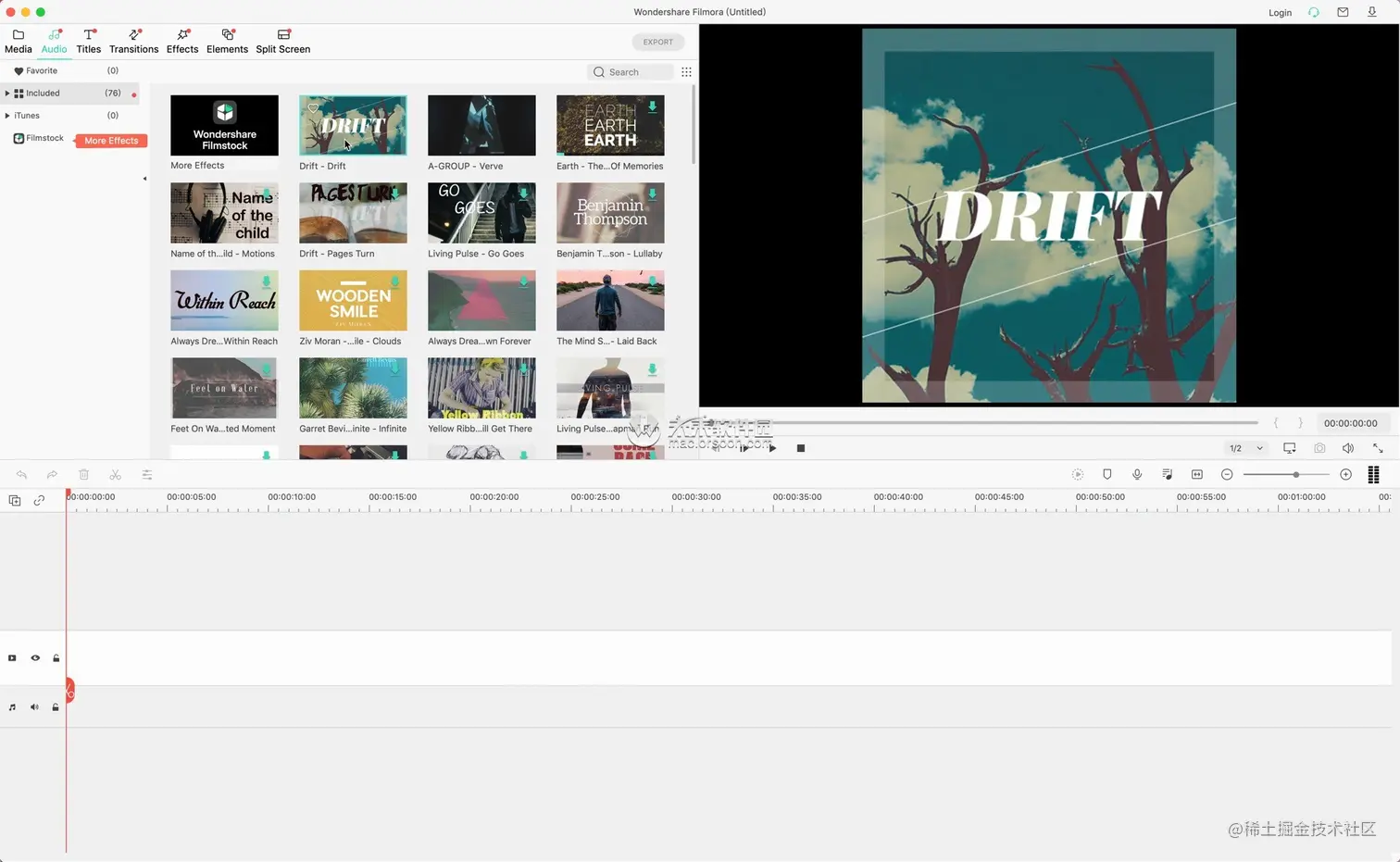Adjust preview volume speaker icon

[x=1348, y=448]
